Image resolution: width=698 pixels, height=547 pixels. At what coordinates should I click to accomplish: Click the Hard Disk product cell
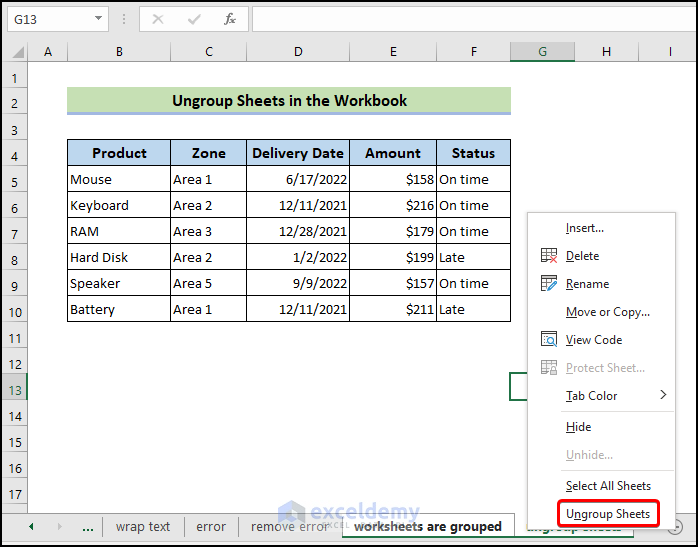coord(119,257)
